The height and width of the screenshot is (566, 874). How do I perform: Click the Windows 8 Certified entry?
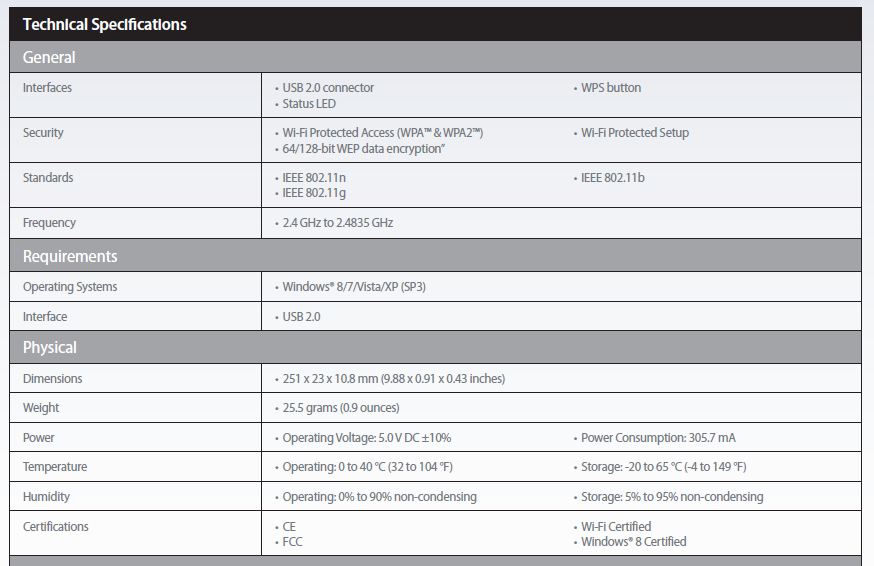(634, 542)
